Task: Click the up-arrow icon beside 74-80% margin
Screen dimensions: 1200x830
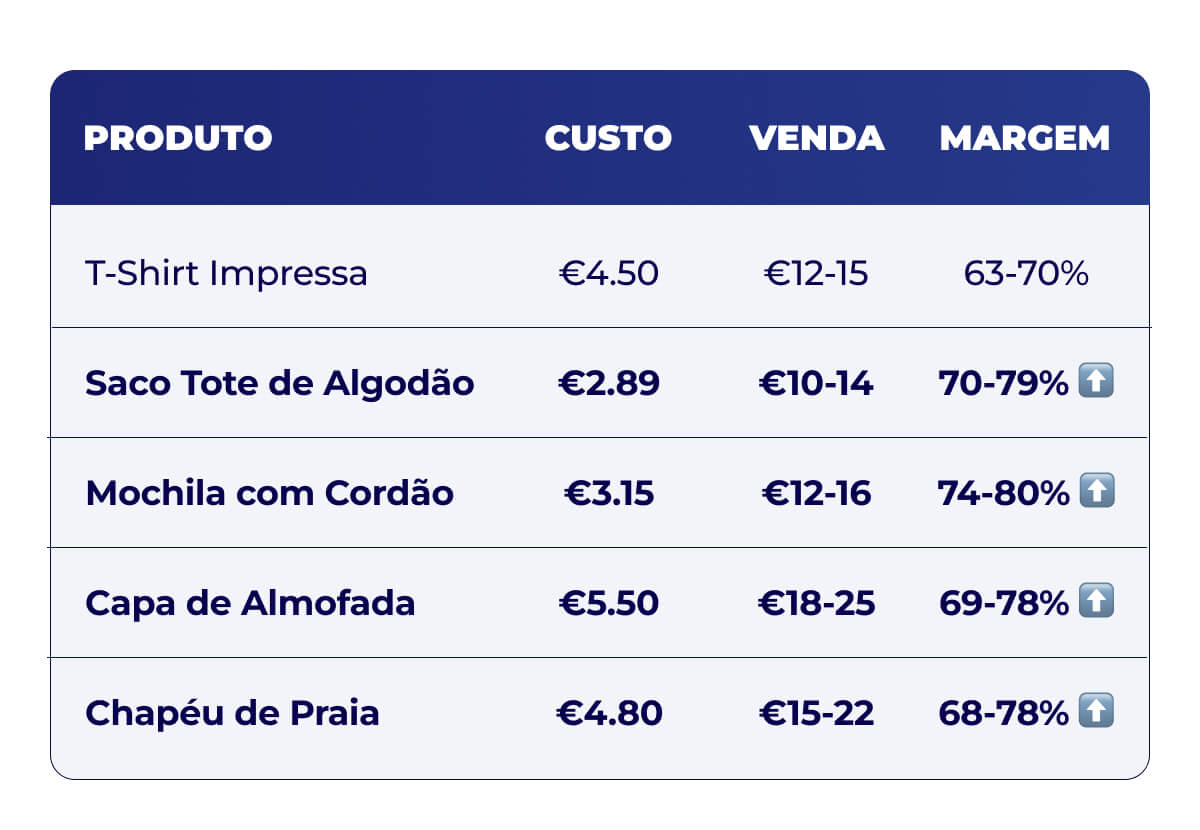Action: [1096, 491]
